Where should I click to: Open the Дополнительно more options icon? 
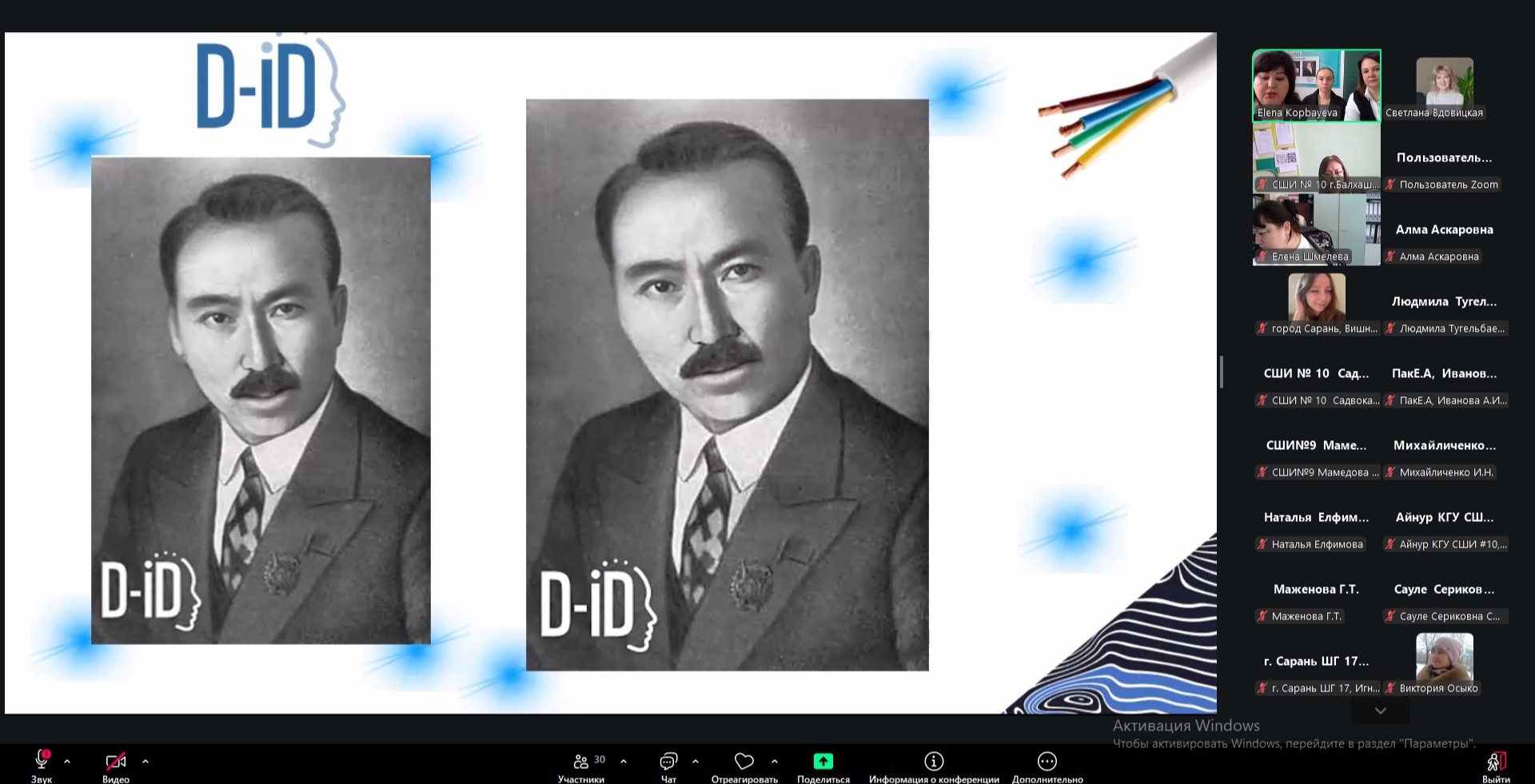[1047, 762]
